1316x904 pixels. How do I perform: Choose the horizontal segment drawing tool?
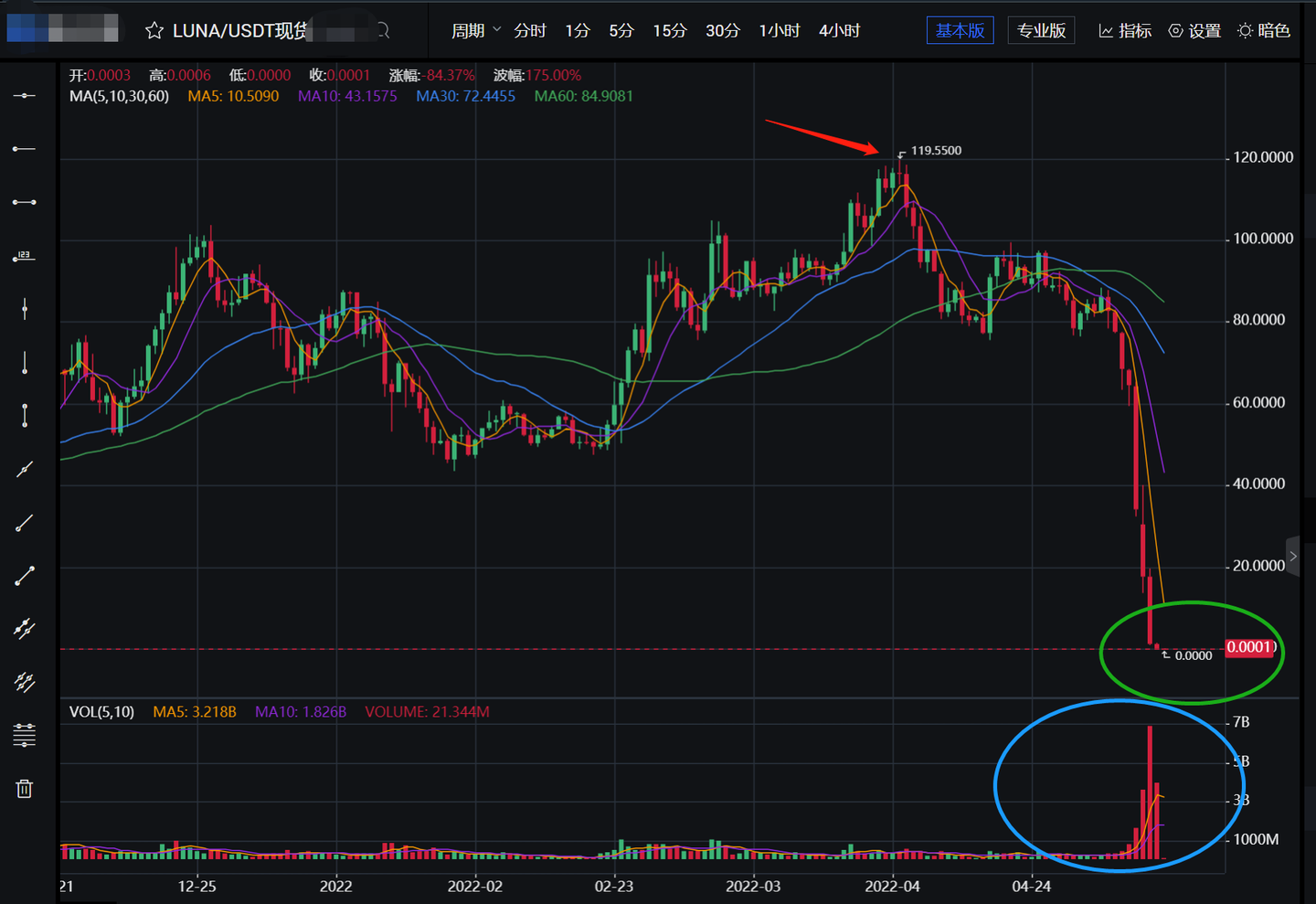click(25, 202)
